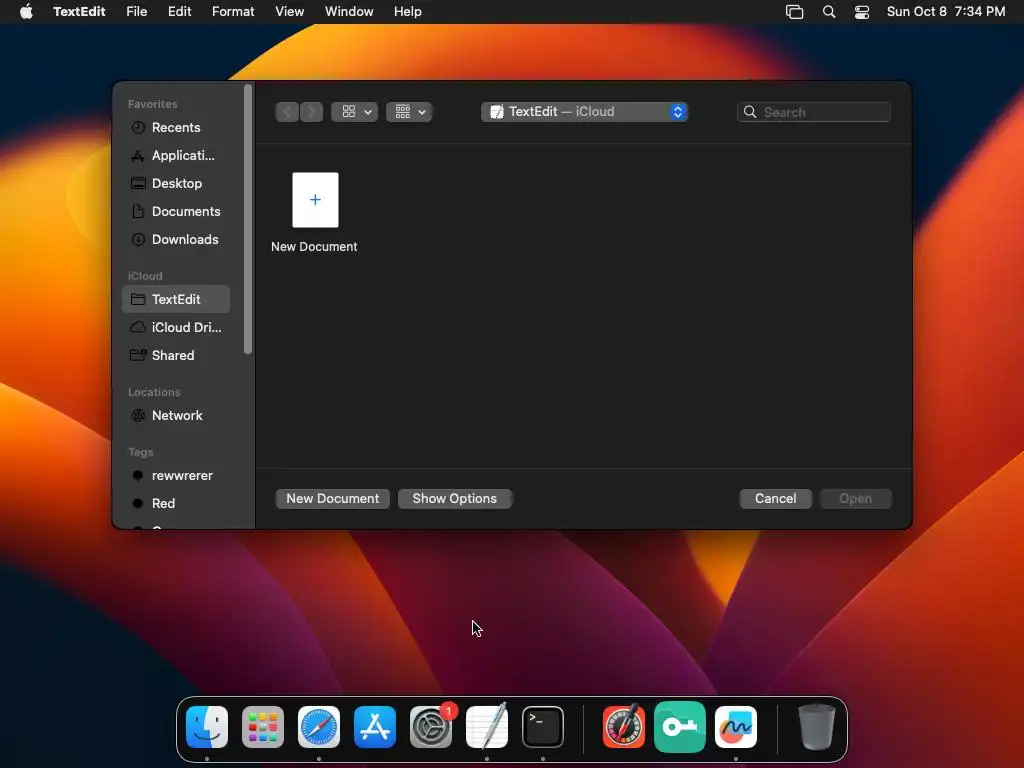
Task: Select TextEdit under iCloud in sidebar
Action: [x=176, y=299]
